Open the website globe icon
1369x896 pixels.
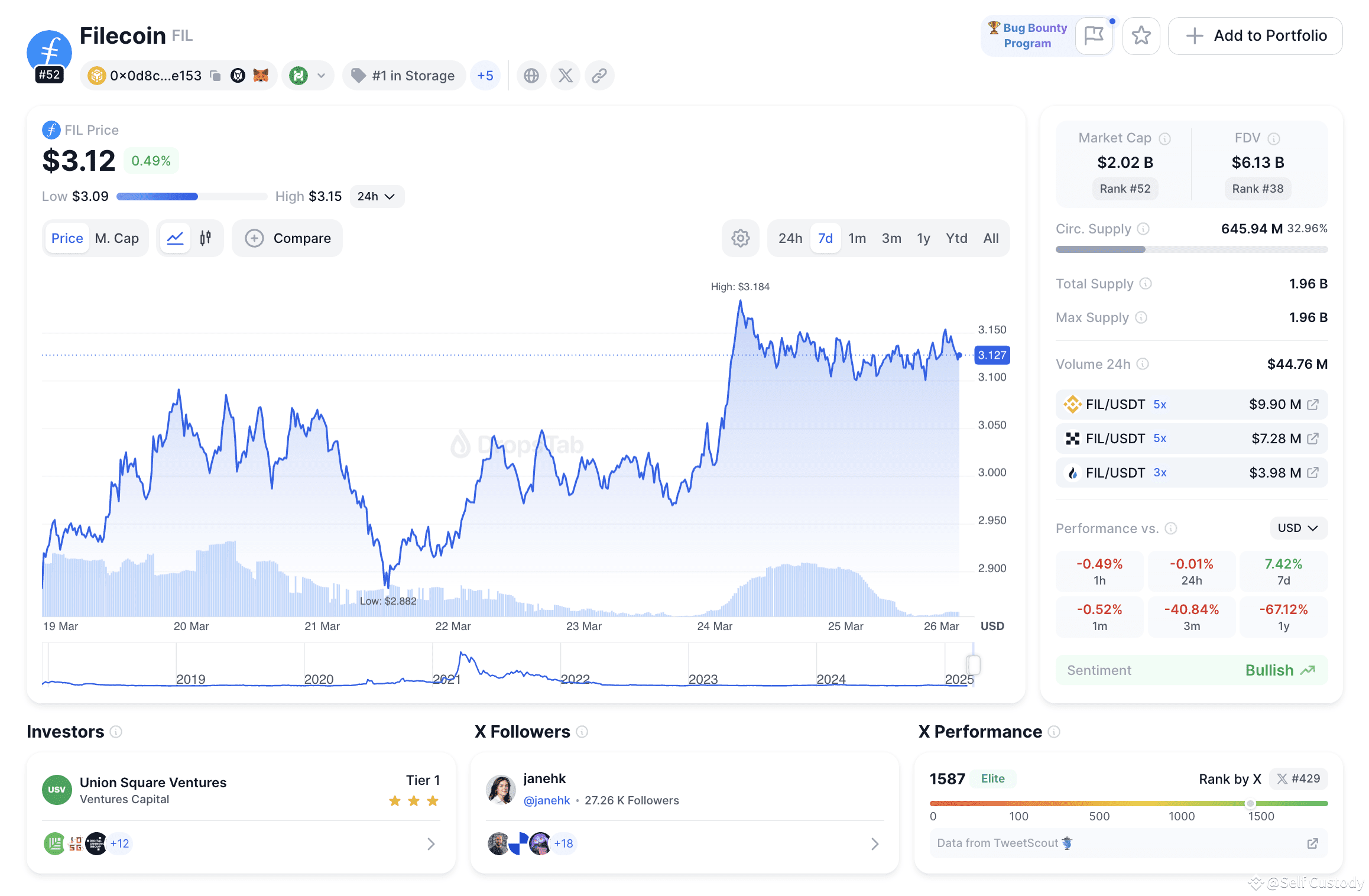(x=531, y=76)
